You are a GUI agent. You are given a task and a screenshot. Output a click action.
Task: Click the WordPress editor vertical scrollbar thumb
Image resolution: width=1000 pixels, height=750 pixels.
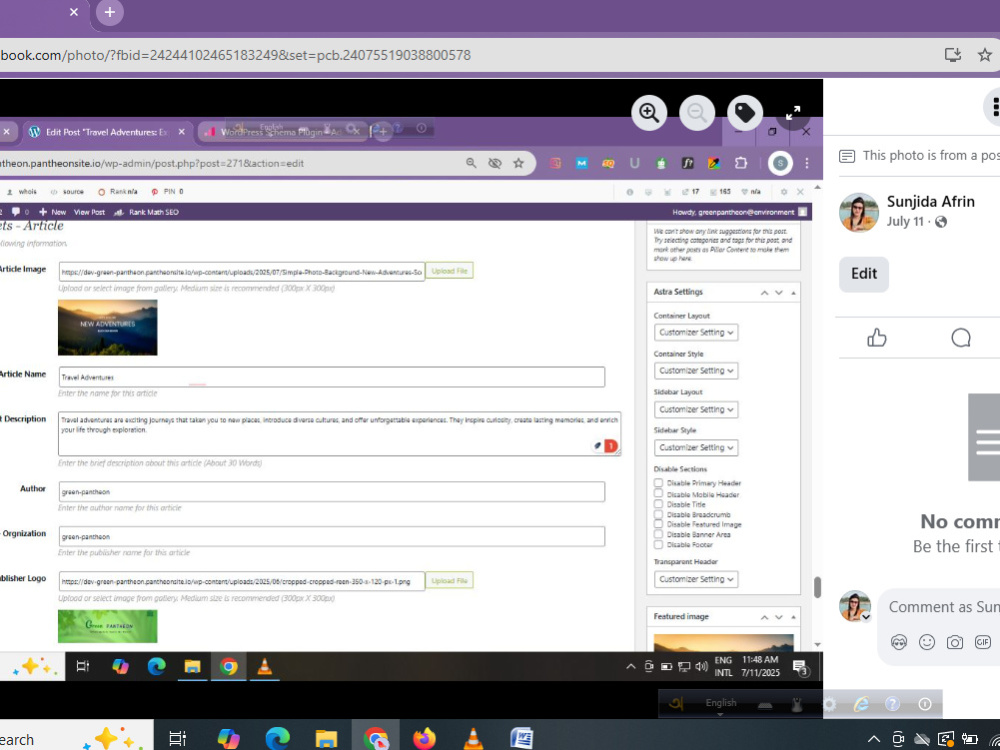[x=817, y=587]
